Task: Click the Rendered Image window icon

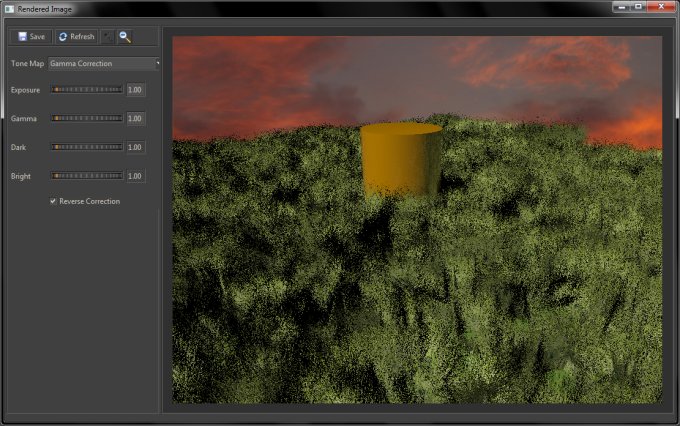Action: pos(9,9)
